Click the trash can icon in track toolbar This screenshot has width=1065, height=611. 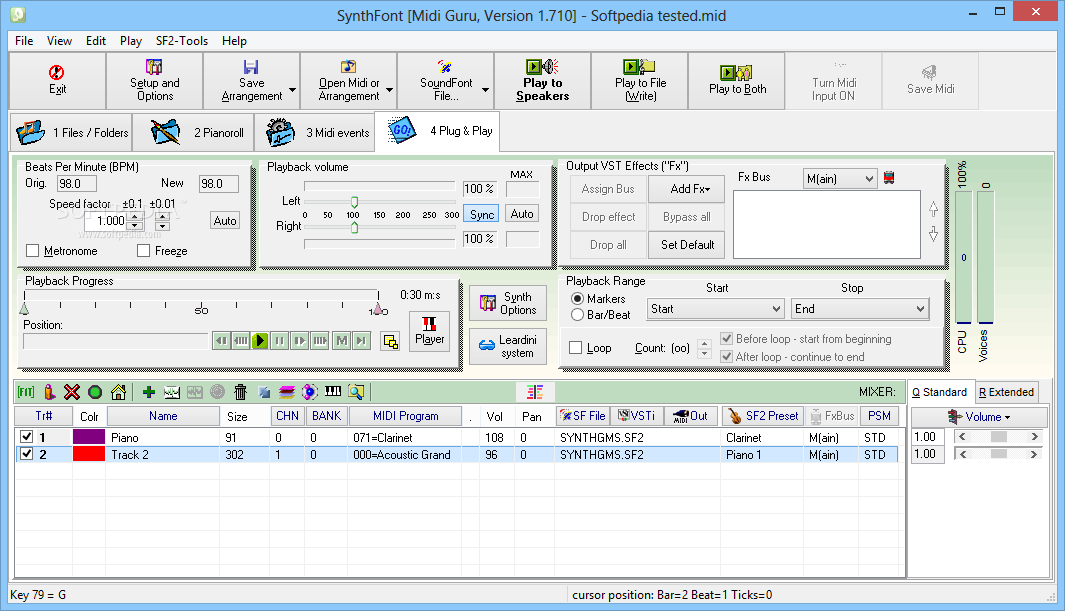pyautogui.click(x=240, y=392)
